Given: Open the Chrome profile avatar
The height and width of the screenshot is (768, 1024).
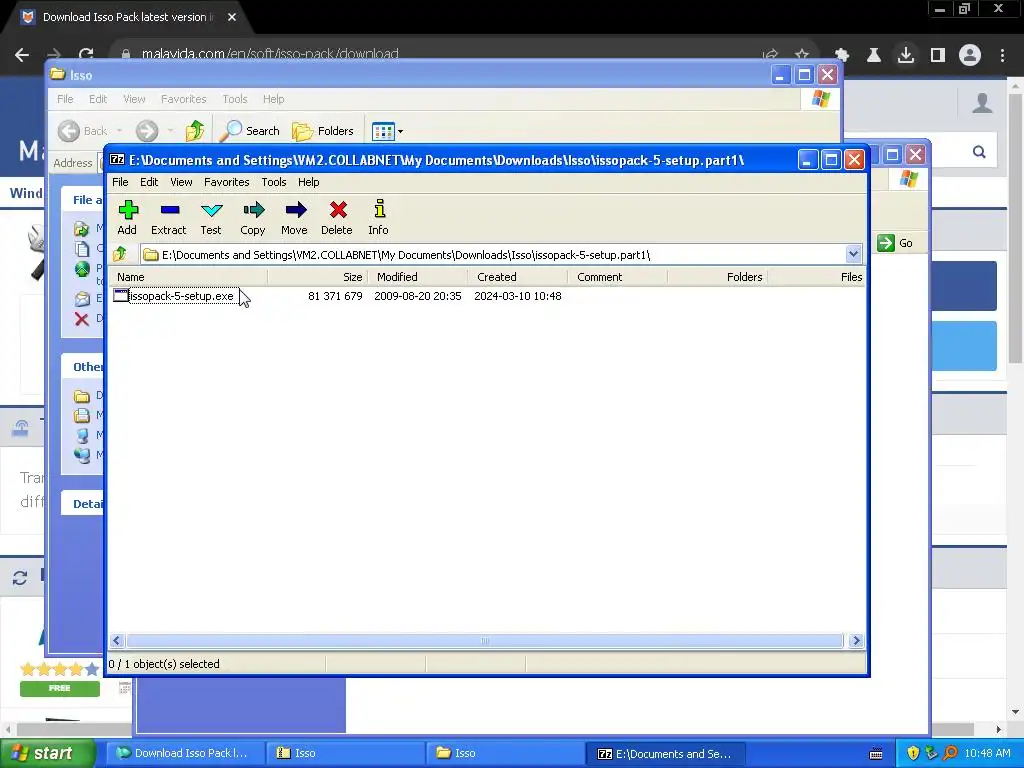Looking at the screenshot, I should tap(970, 55).
